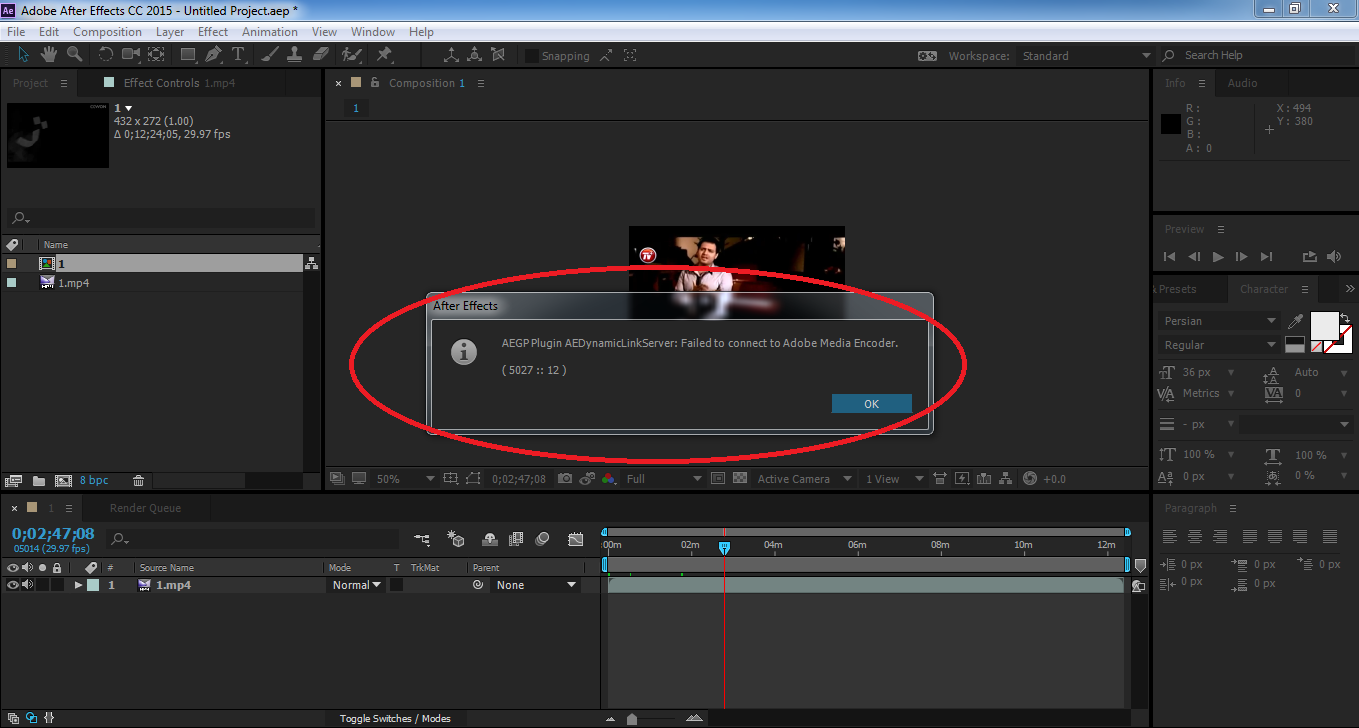
Task: Toggle the Pixel Aspect Ratio Correction button
Action: click(x=939, y=479)
